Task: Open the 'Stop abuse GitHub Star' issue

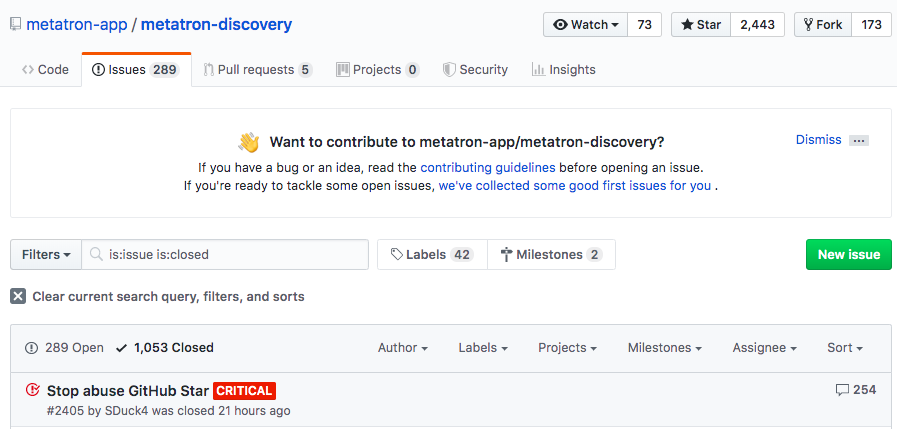Action: pyautogui.click(x=128, y=391)
